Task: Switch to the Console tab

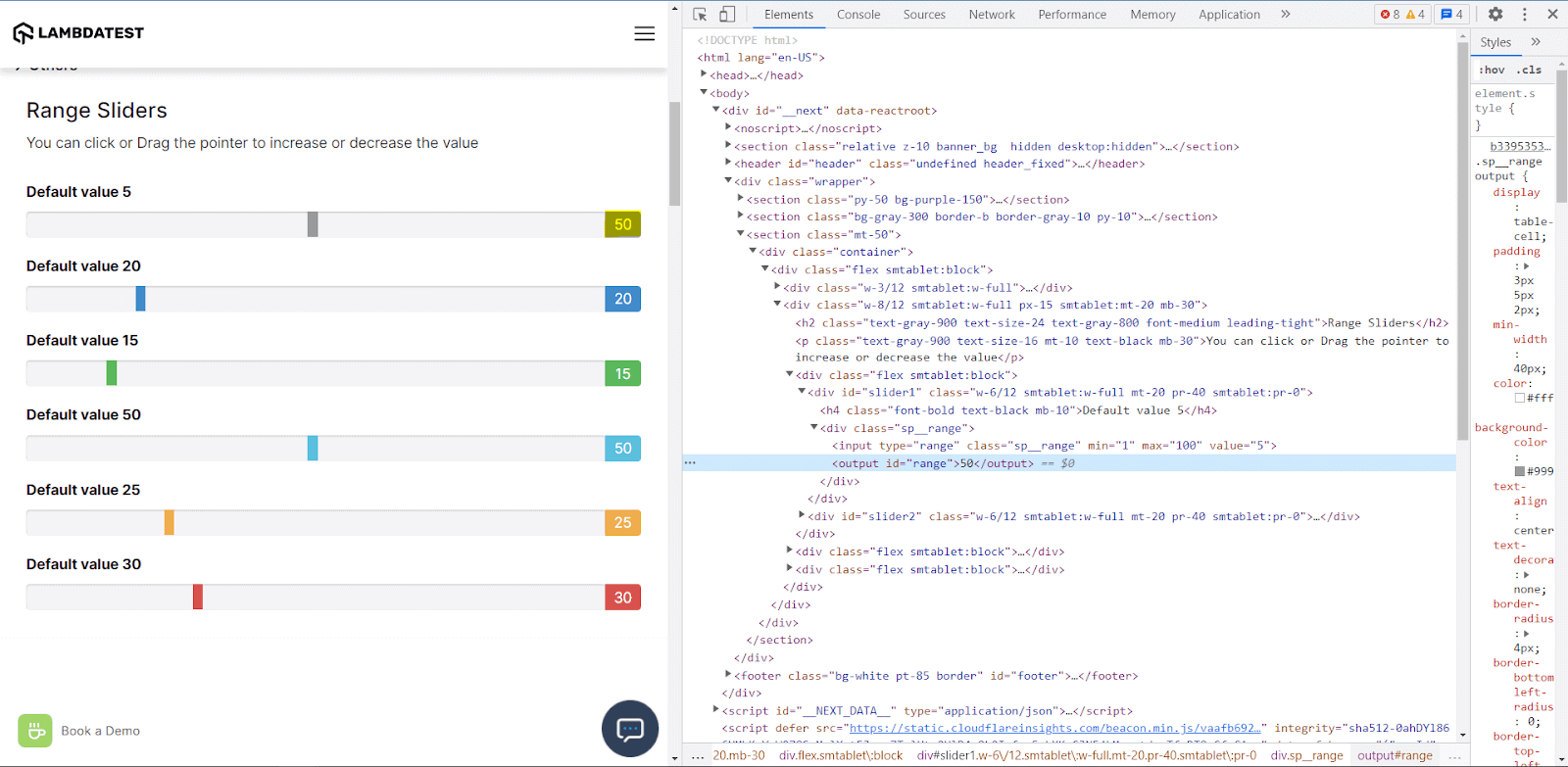Action: [858, 15]
